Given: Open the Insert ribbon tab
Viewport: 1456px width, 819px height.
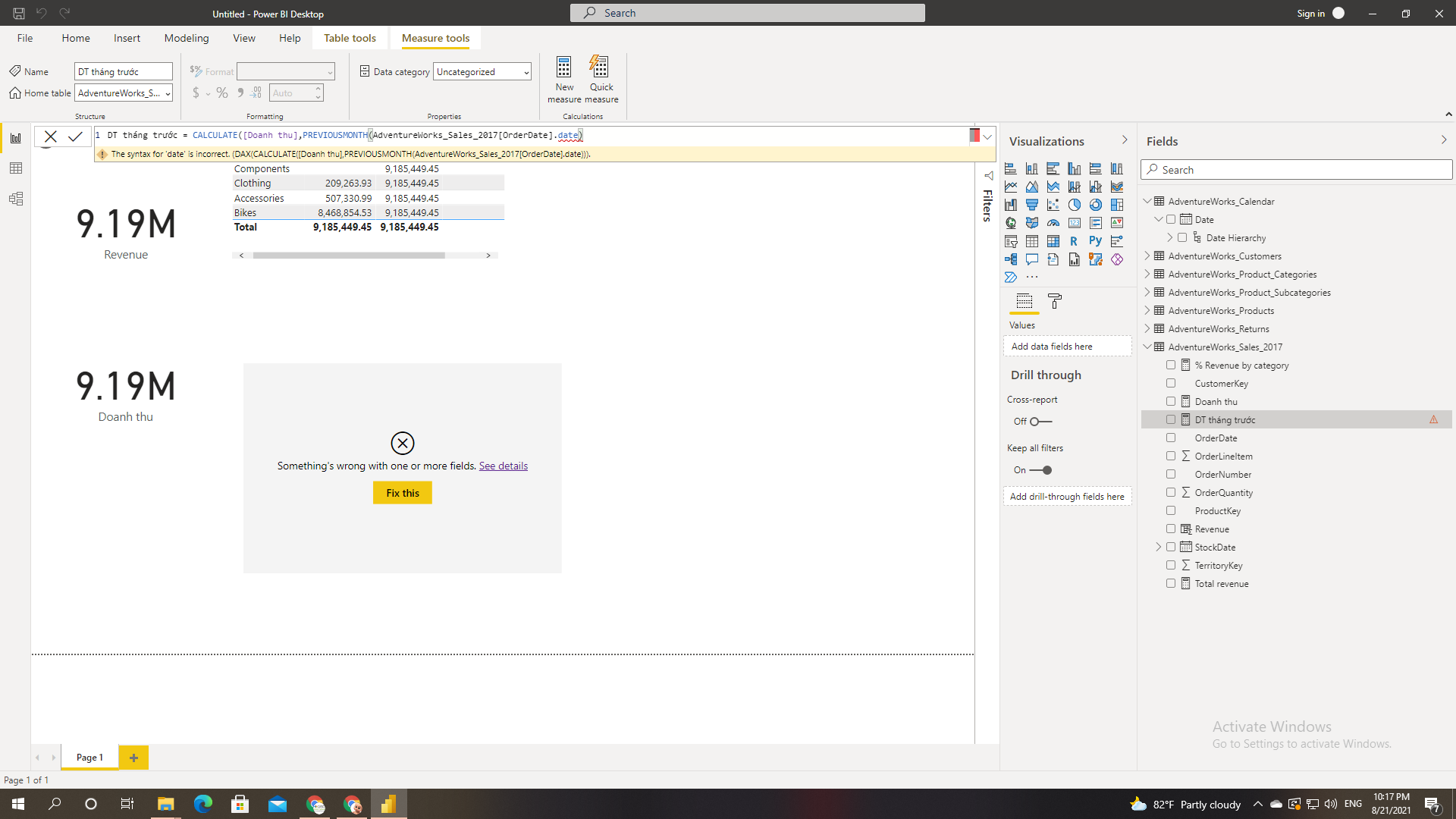Looking at the screenshot, I should (x=127, y=38).
